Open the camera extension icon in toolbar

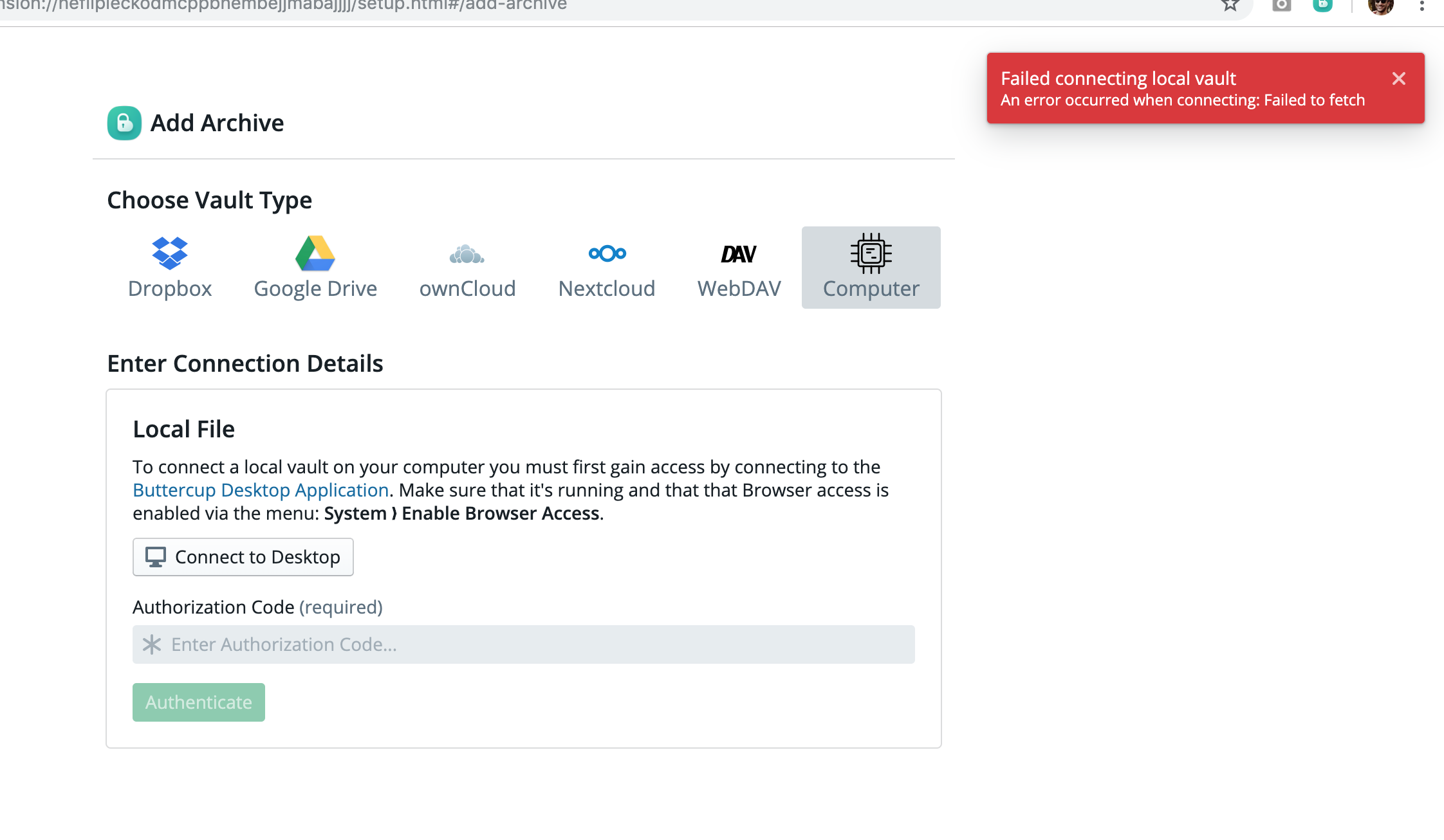(x=1281, y=5)
